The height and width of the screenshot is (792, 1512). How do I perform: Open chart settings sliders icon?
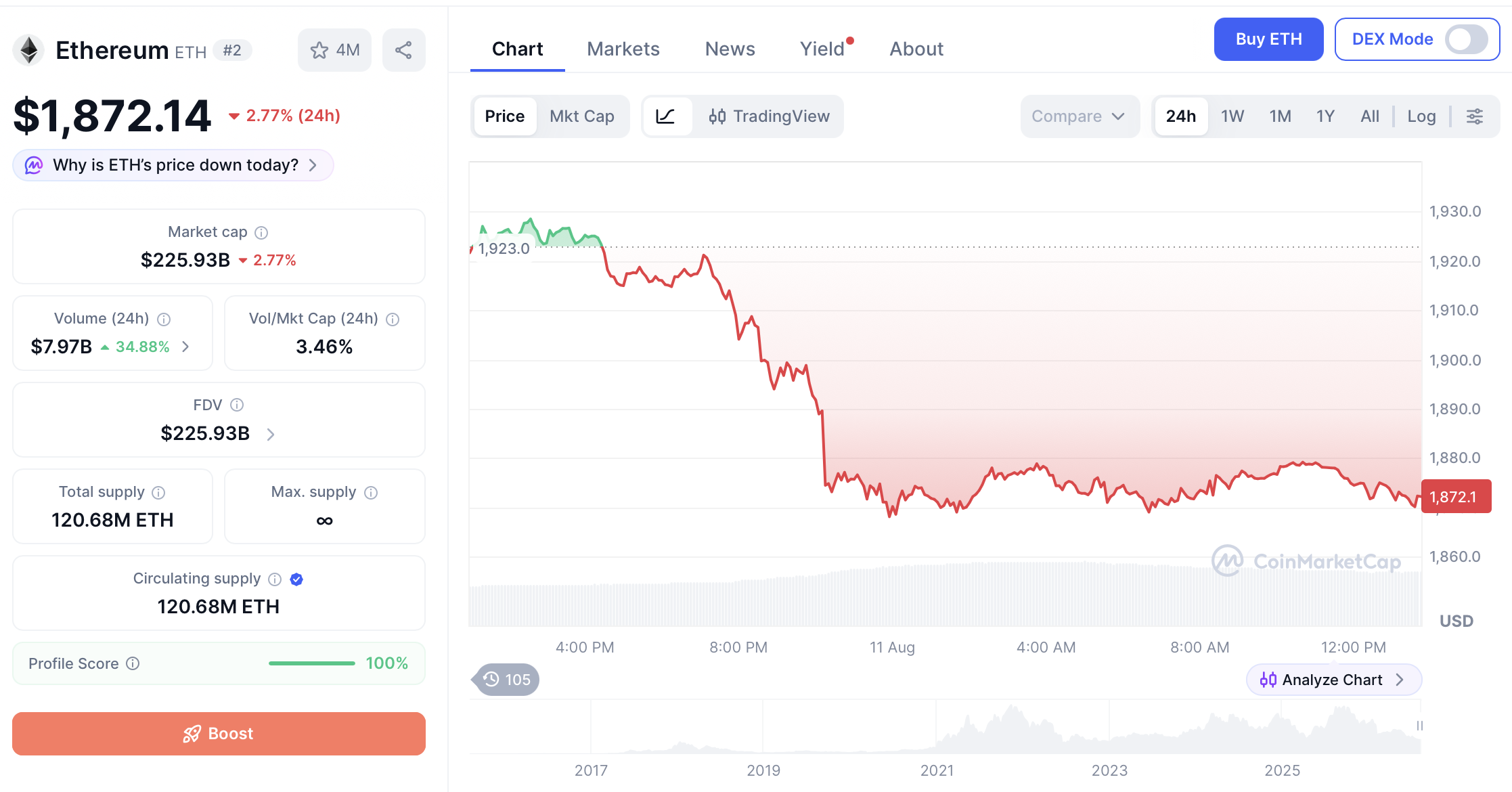pos(1475,116)
